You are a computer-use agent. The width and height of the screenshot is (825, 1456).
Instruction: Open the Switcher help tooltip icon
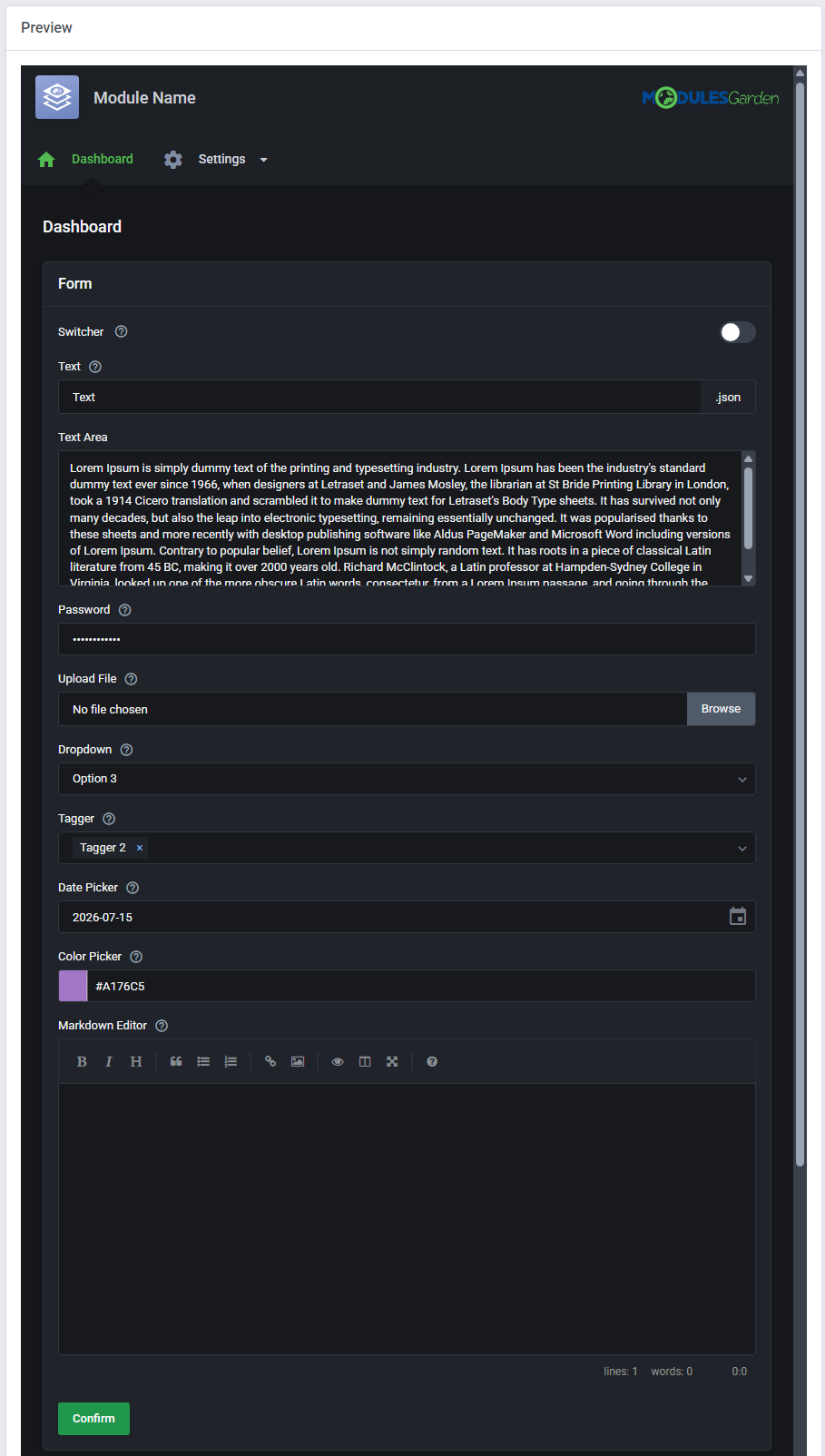click(x=122, y=331)
